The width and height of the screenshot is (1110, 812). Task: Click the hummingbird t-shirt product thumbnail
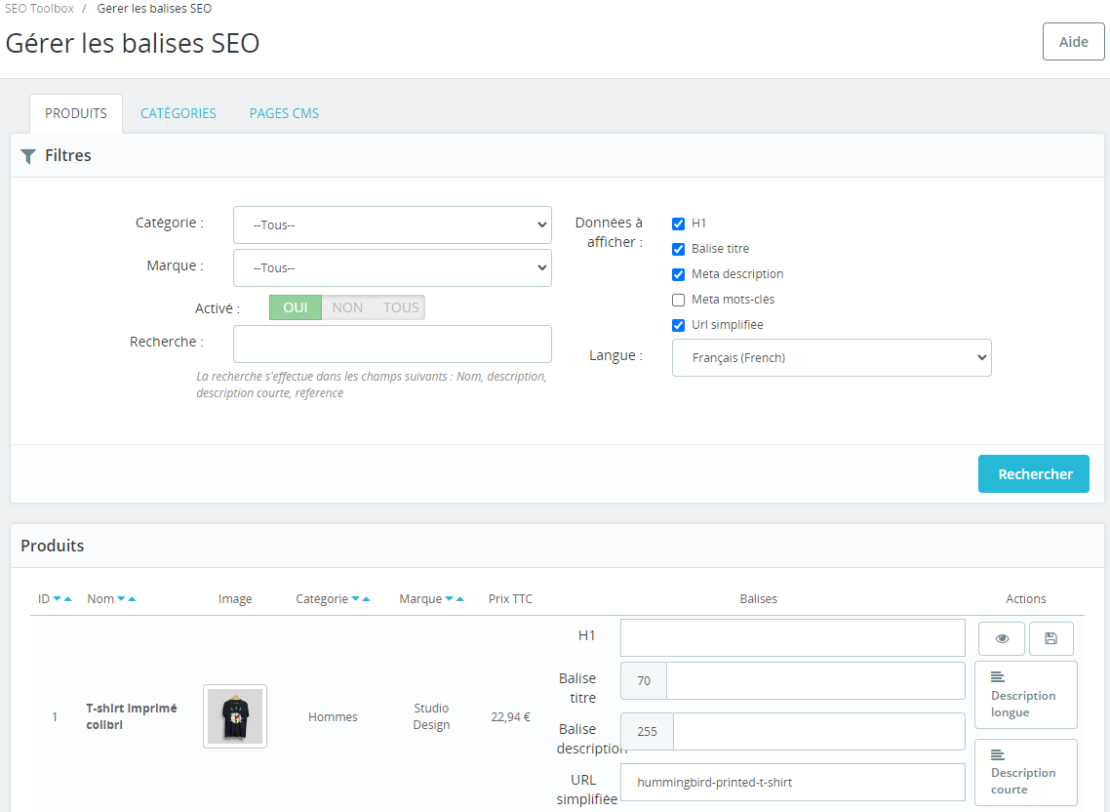(x=234, y=716)
